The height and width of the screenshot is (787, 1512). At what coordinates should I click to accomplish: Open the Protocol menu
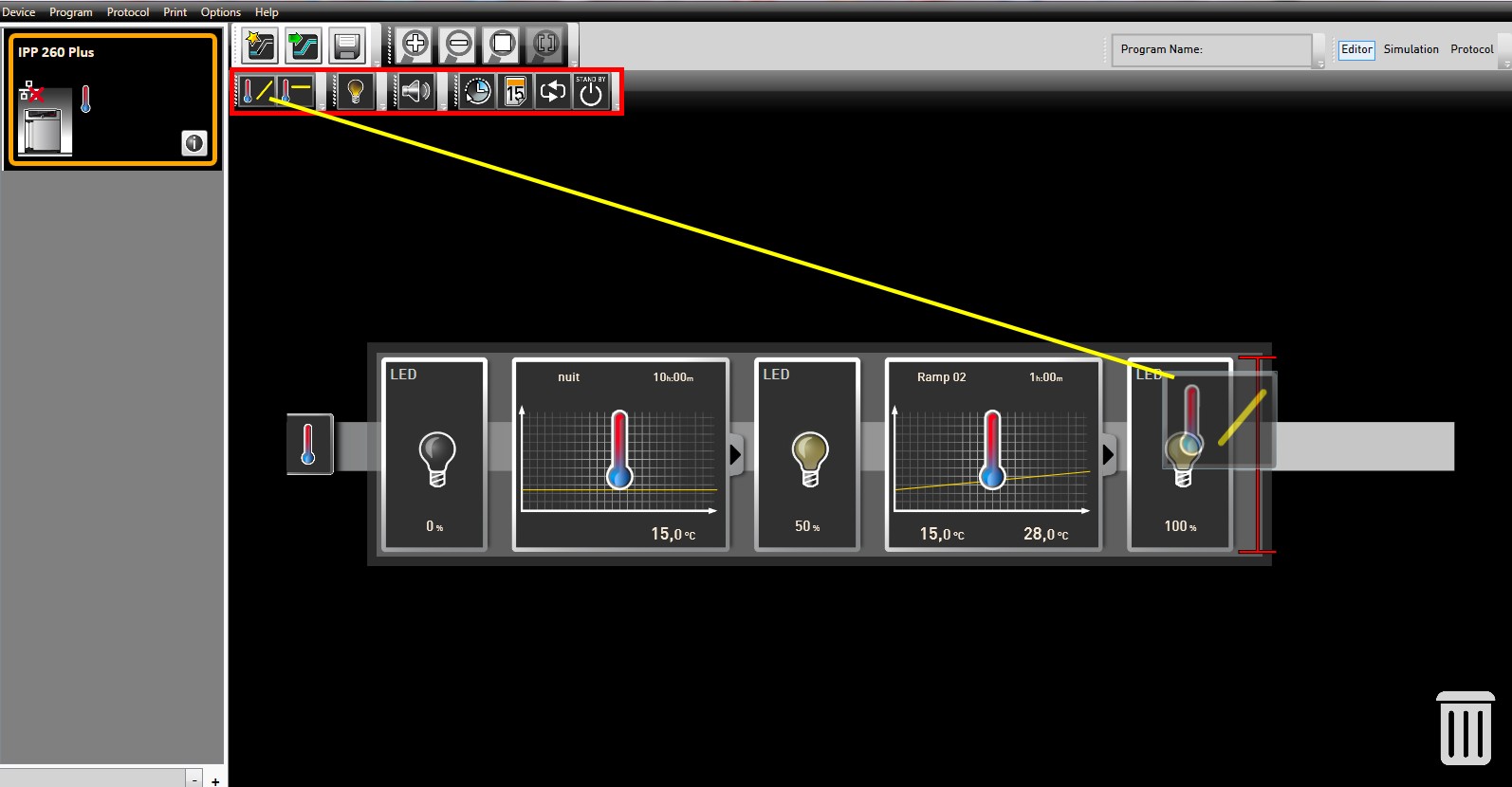pos(128,12)
